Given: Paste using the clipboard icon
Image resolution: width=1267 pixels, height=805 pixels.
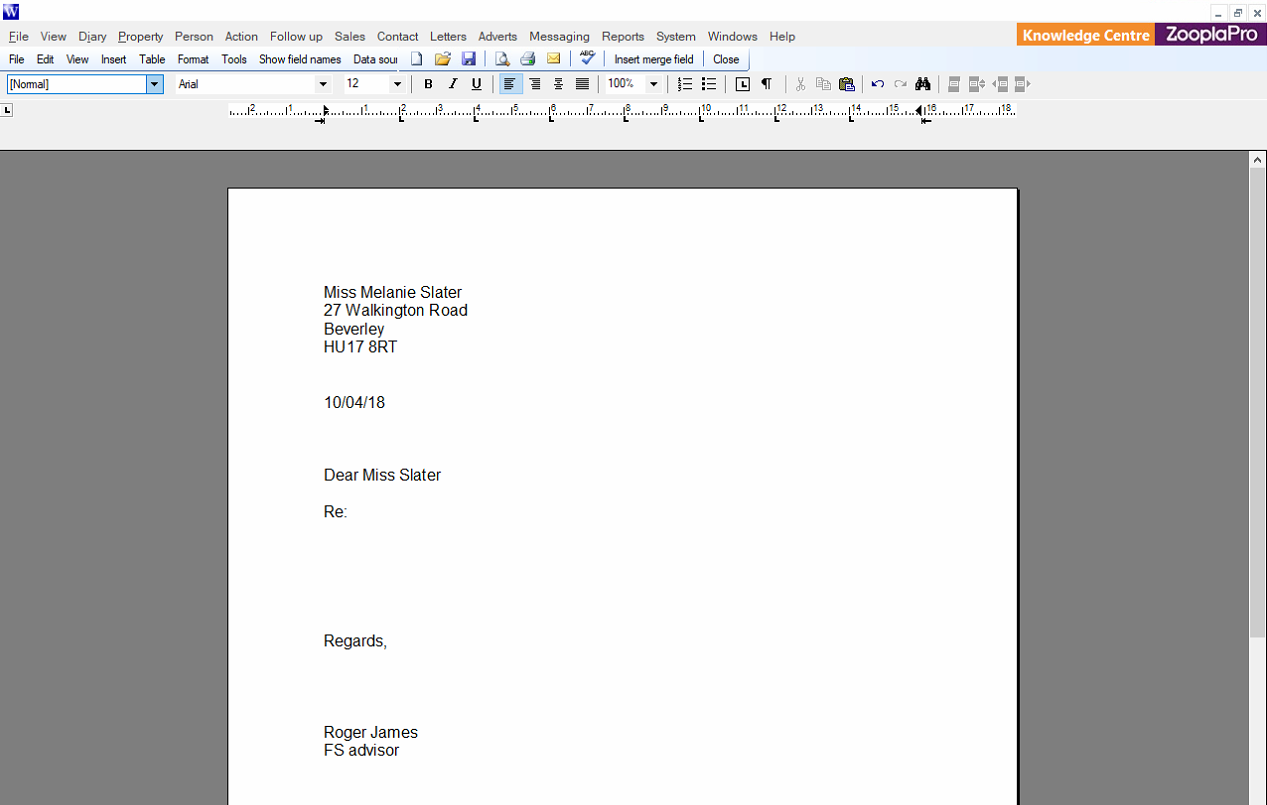Looking at the screenshot, I should pos(847,84).
